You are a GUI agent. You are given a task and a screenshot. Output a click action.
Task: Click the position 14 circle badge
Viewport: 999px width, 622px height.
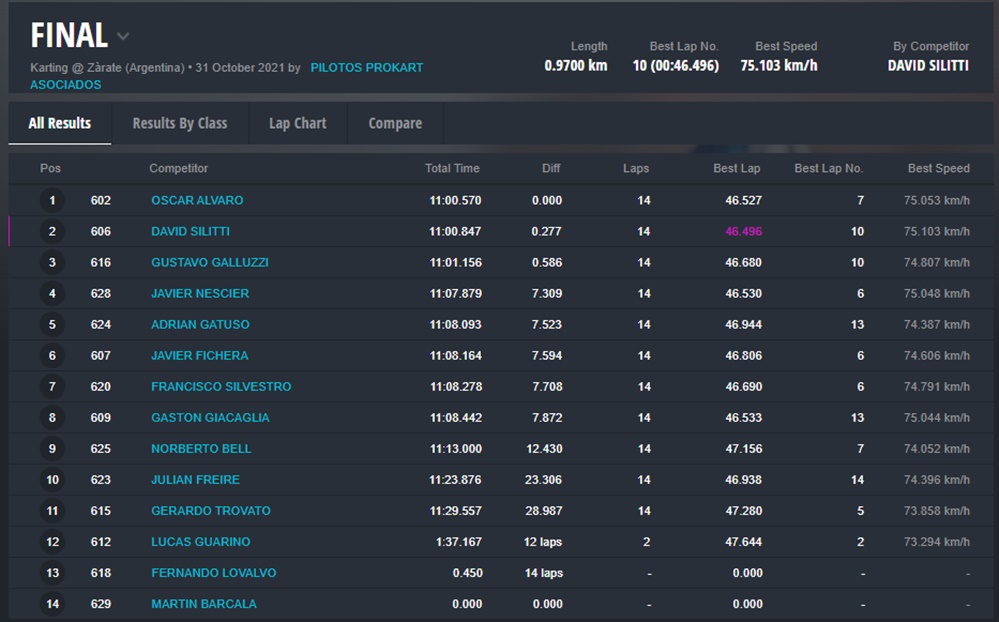coord(52,604)
